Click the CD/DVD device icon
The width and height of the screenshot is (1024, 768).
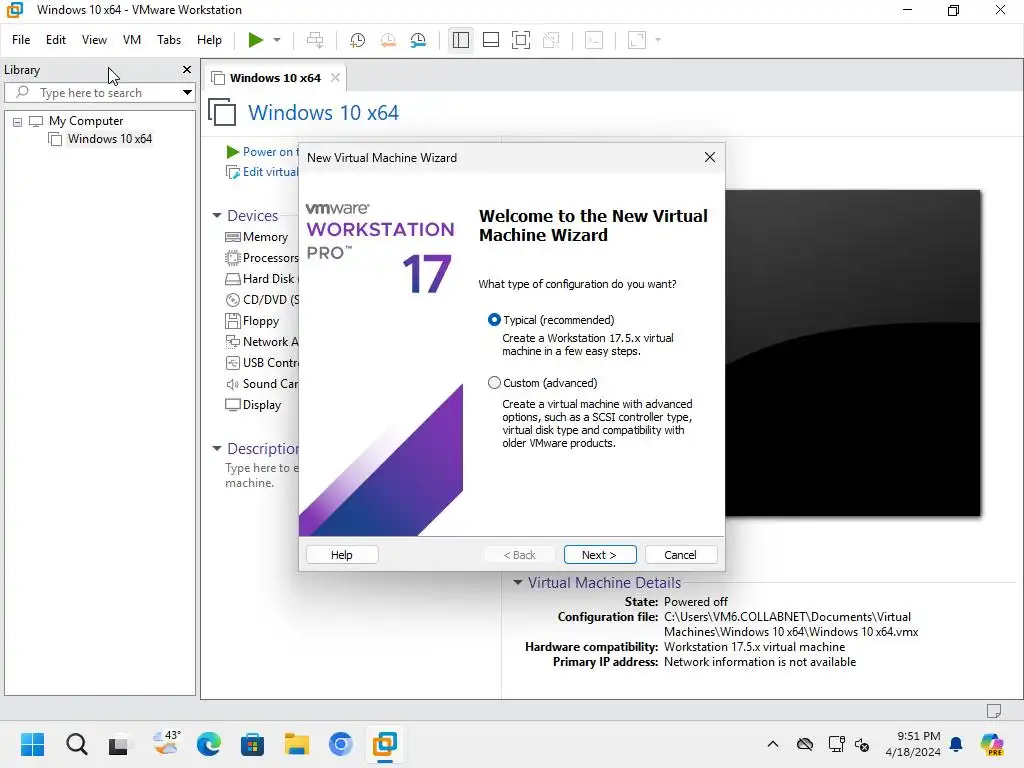tap(232, 300)
